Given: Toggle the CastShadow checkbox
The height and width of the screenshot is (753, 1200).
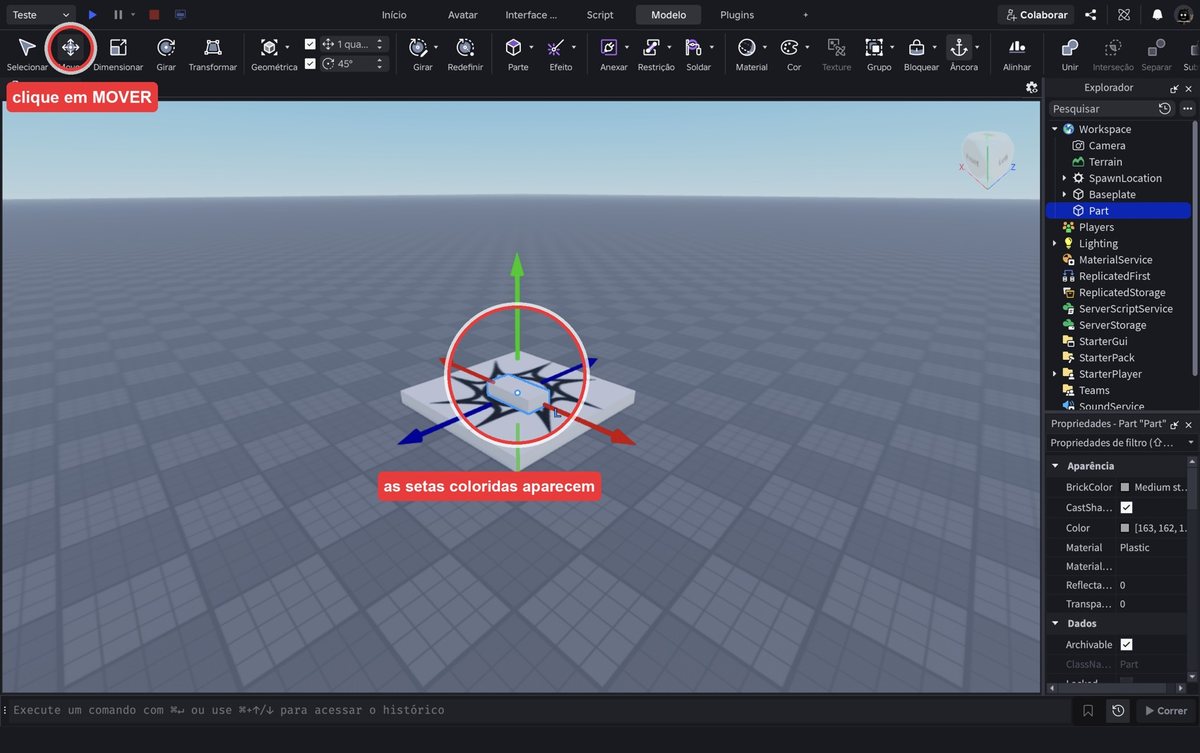Looking at the screenshot, I should (1126, 508).
